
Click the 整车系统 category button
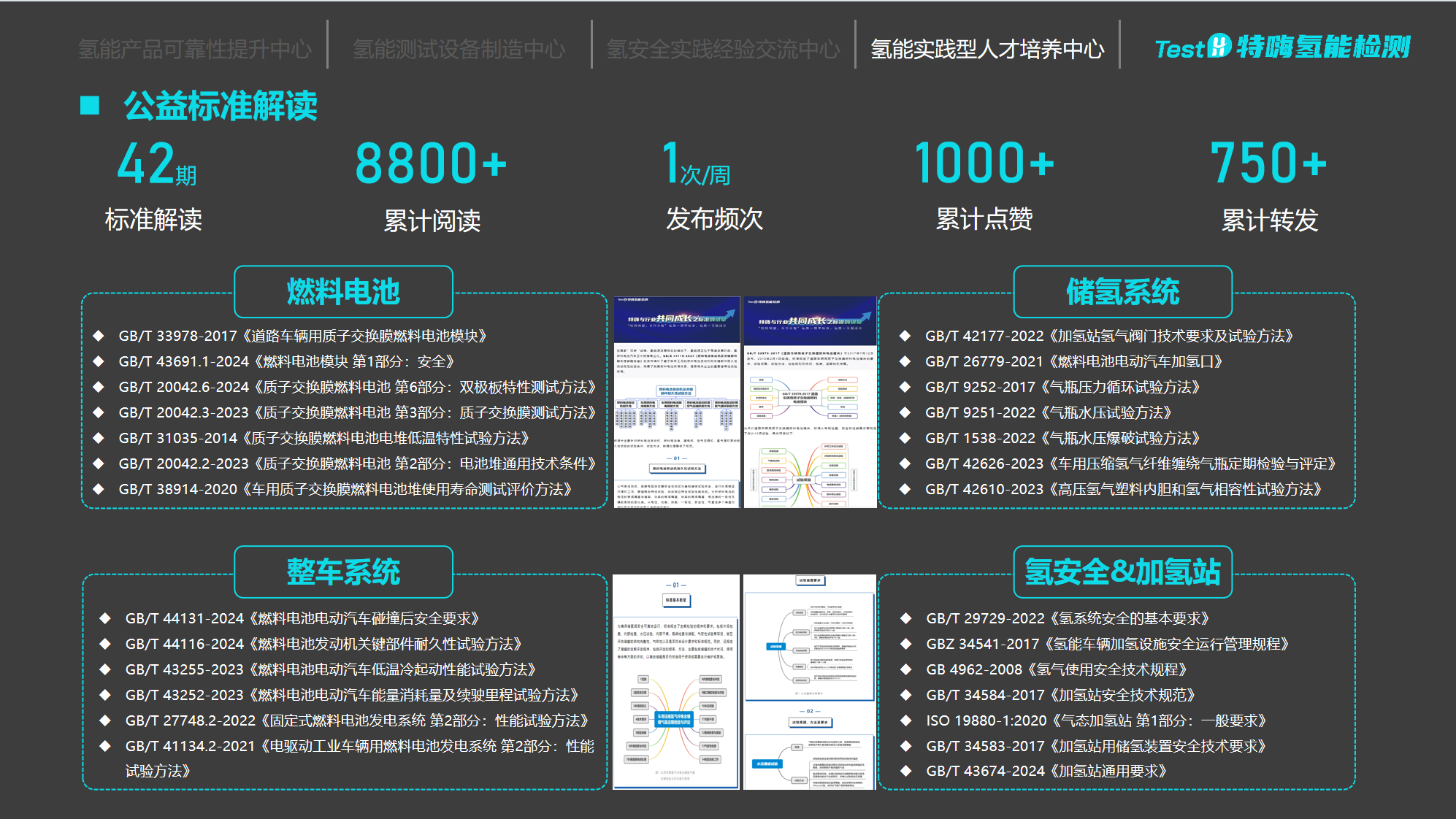(343, 572)
